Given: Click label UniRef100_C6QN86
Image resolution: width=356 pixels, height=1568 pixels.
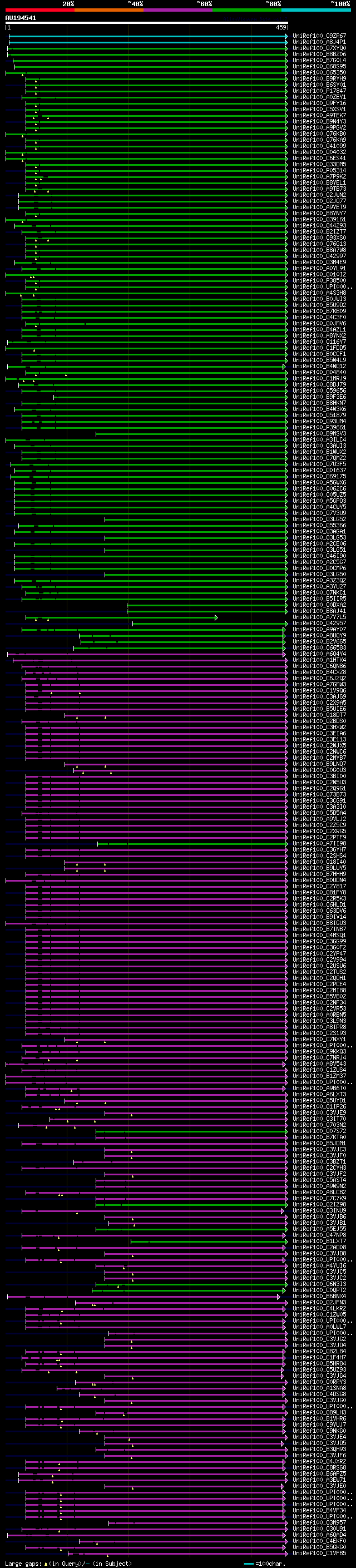Looking at the screenshot, I should click(x=319, y=666).
